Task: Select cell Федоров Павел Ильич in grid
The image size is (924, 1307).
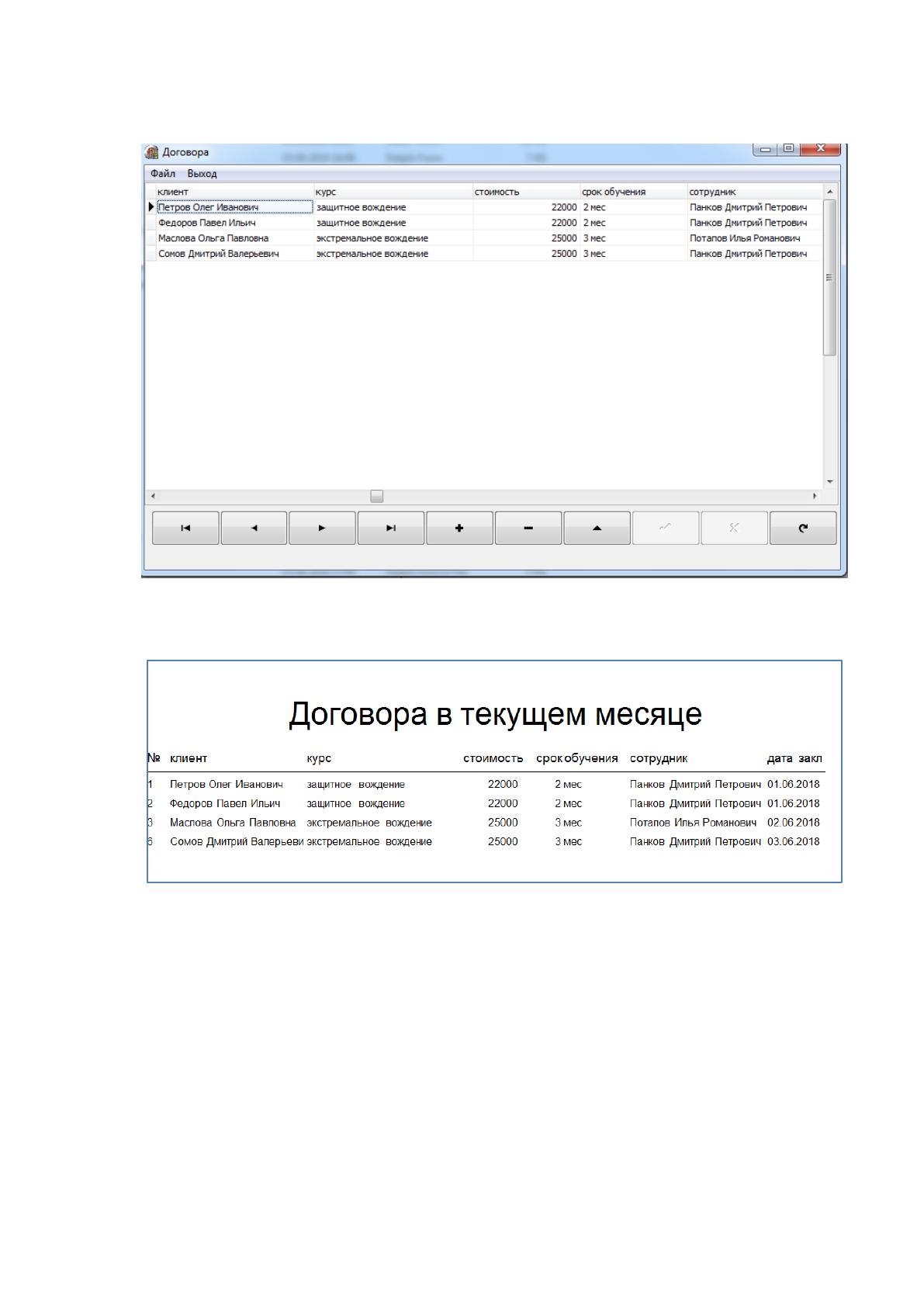Action: [x=235, y=223]
